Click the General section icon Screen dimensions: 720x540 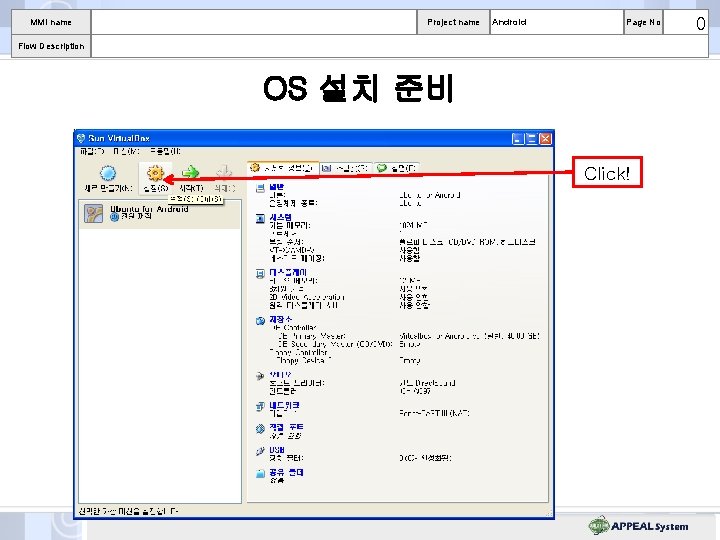pyautogui.click(x=260, y=188)
